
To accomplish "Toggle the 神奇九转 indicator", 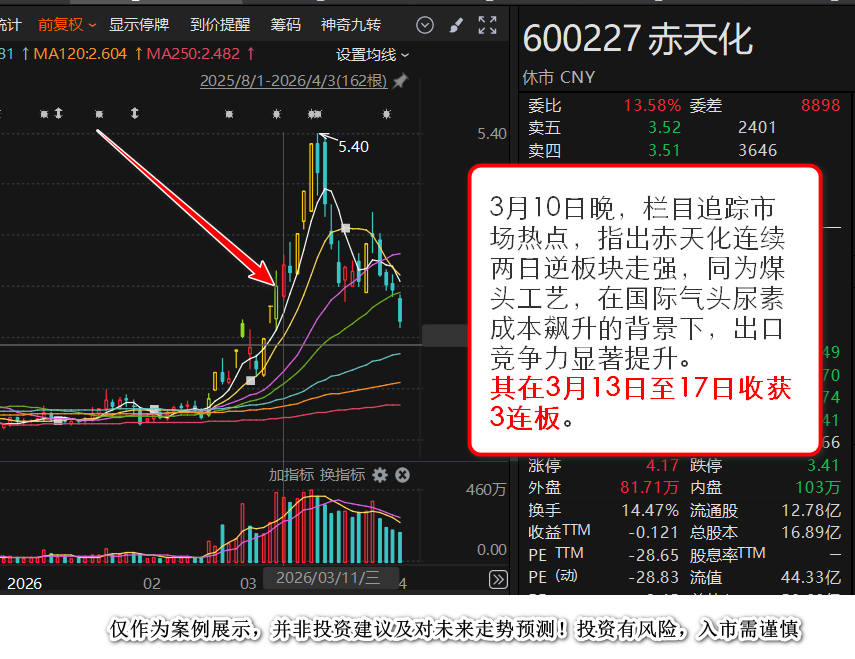I will (x=351, y=25).
